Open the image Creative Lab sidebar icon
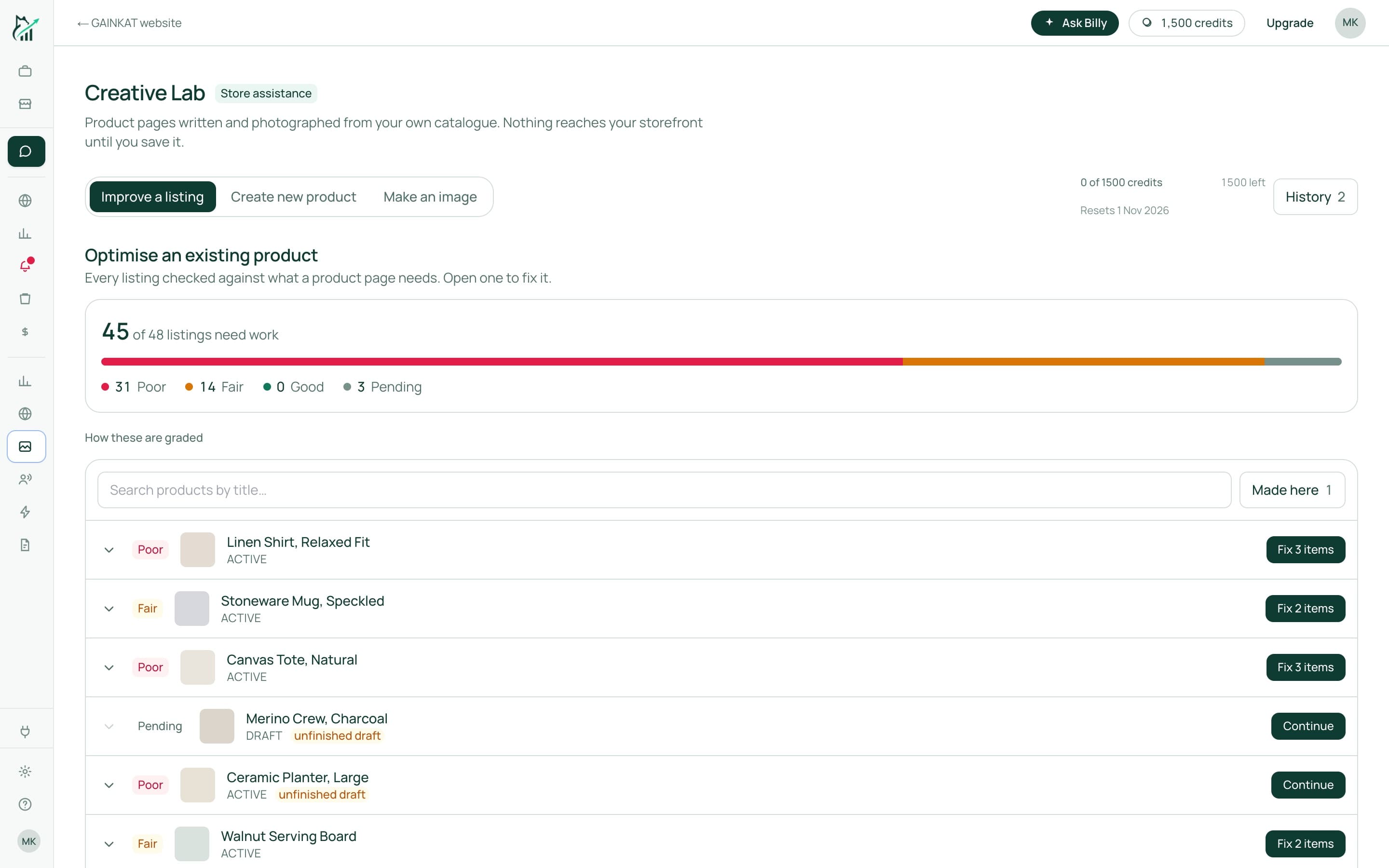The height and width of the screenshot is (868, 1389). [x=27, y=447]
